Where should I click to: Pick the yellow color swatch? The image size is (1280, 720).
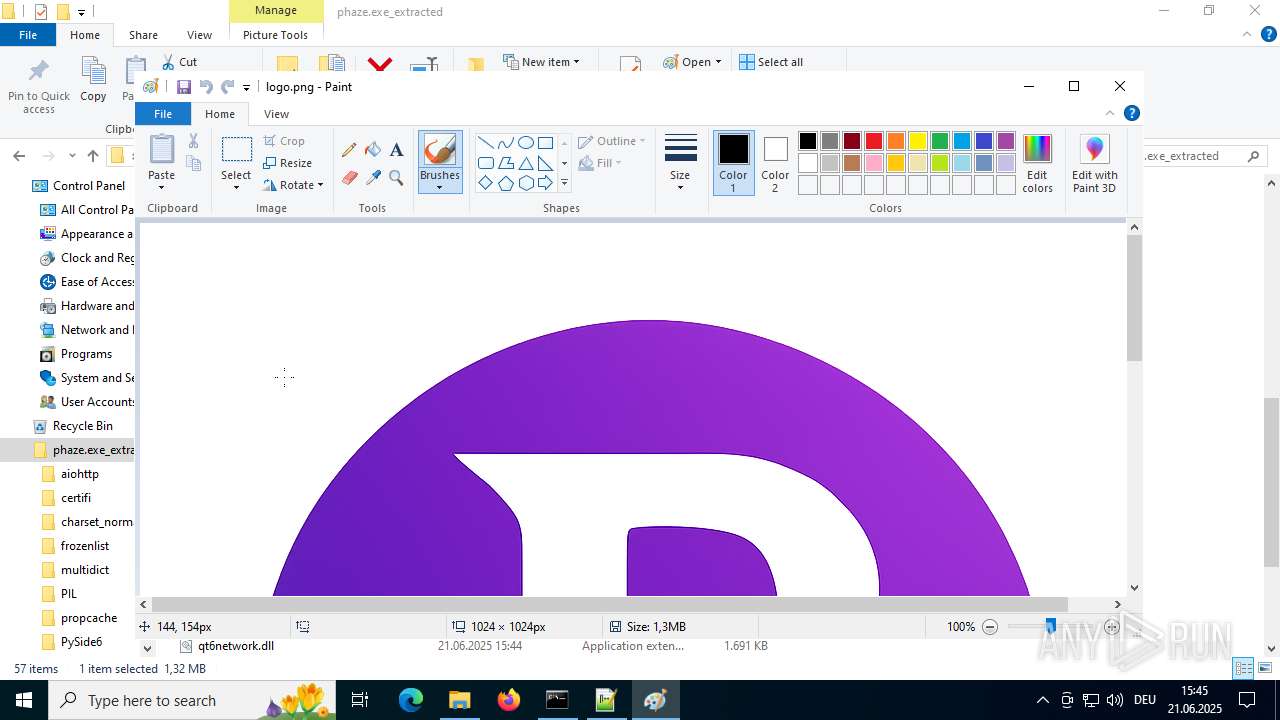[918, 141]
